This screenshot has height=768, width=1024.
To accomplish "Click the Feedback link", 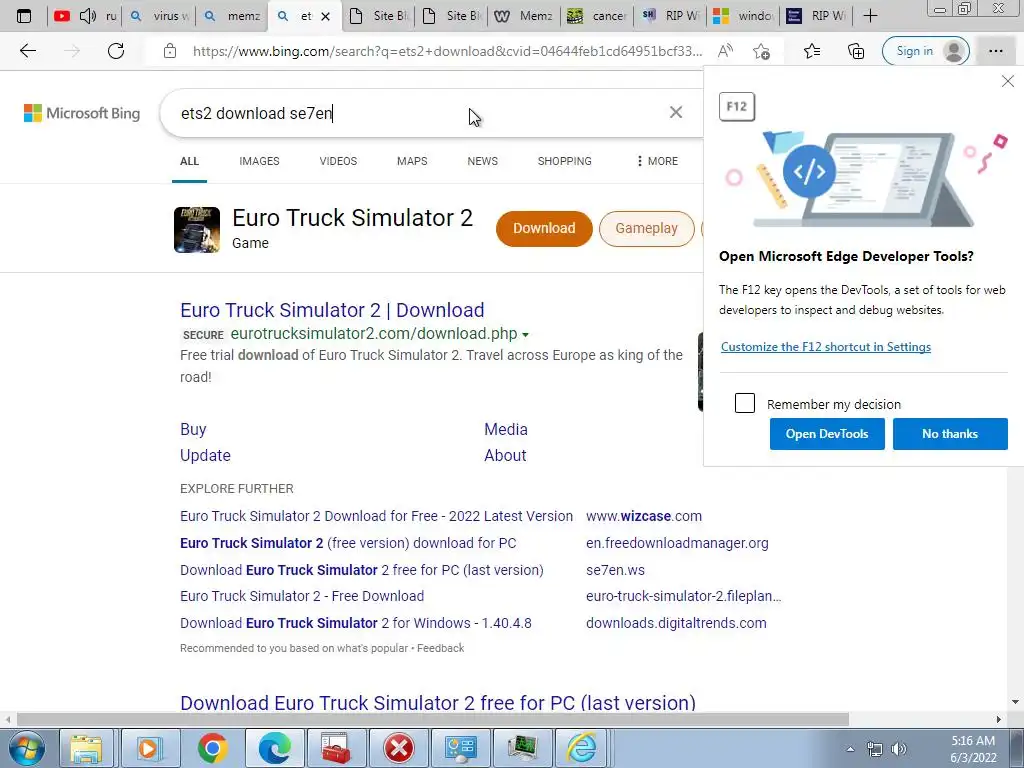I will pyautogui.click(x=441, y=648).
